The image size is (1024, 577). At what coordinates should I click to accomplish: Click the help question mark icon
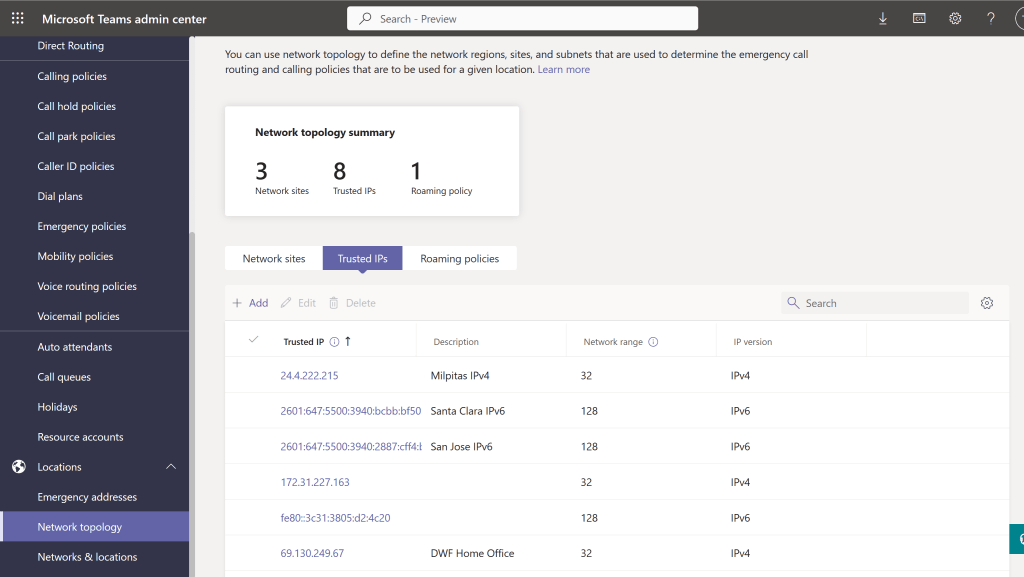click(991, 19)
